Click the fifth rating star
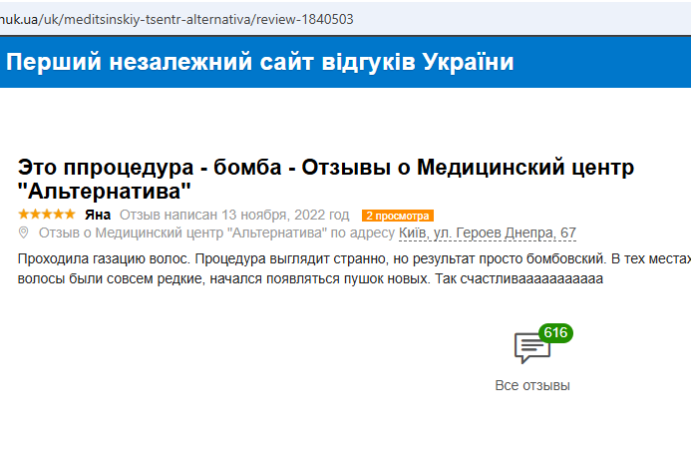 (x=70, y=214)
